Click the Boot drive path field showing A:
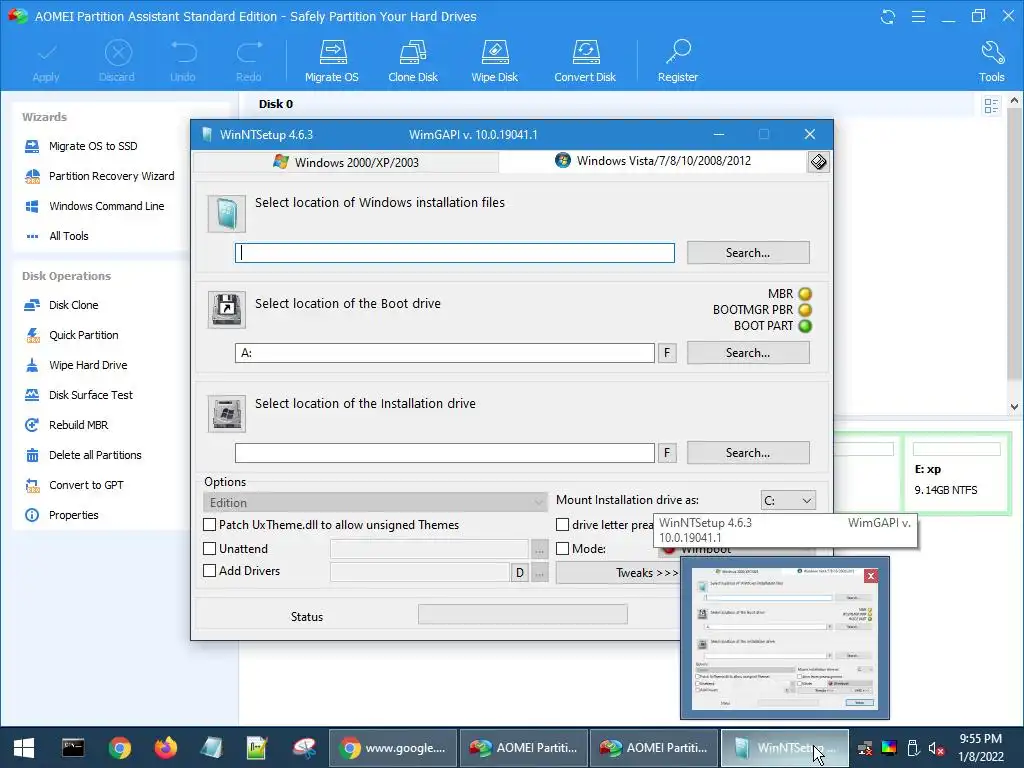The image size is (1024, 768). click(x=445, y=353)
